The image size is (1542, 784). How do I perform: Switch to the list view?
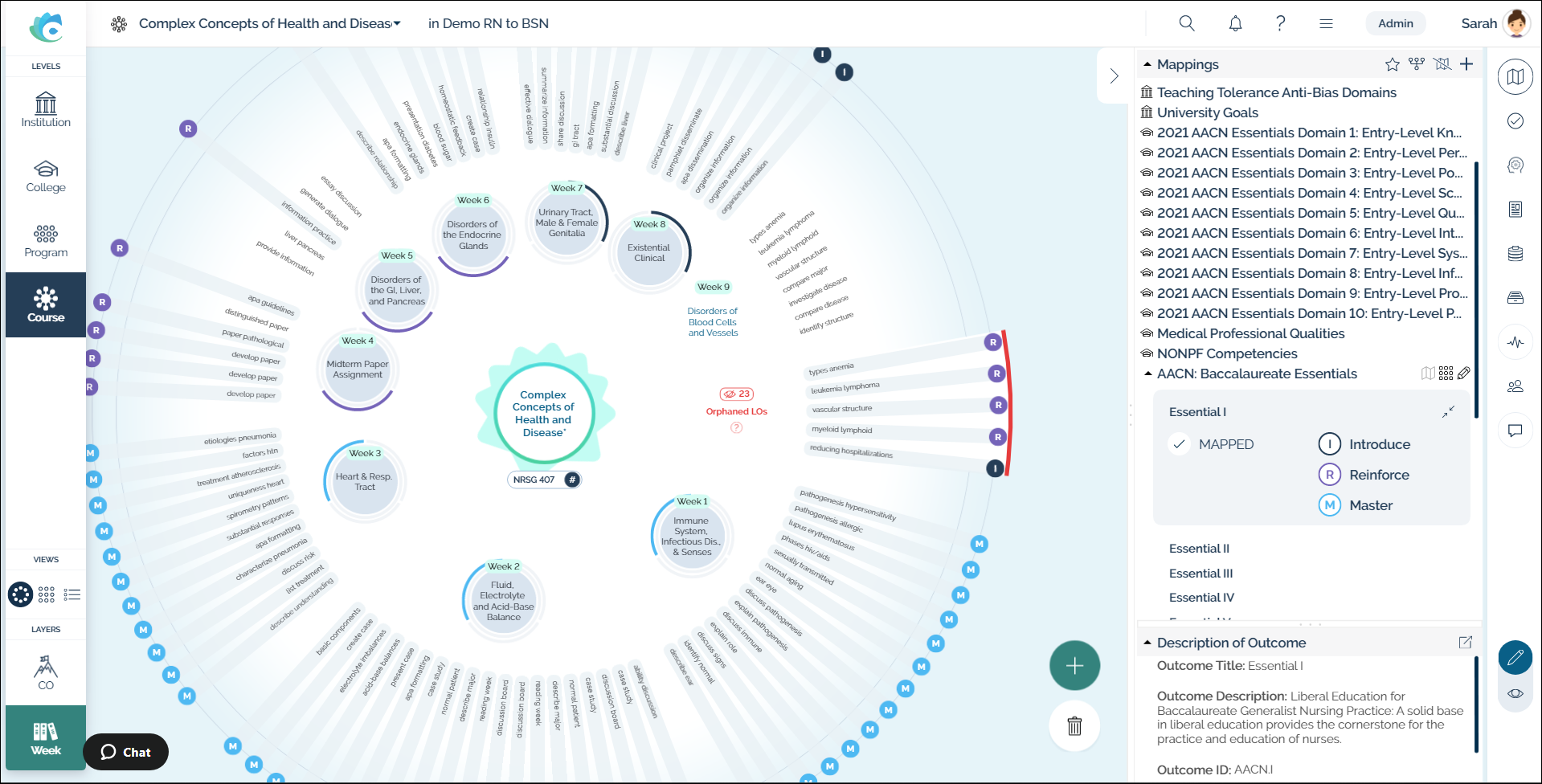[72, 594]
